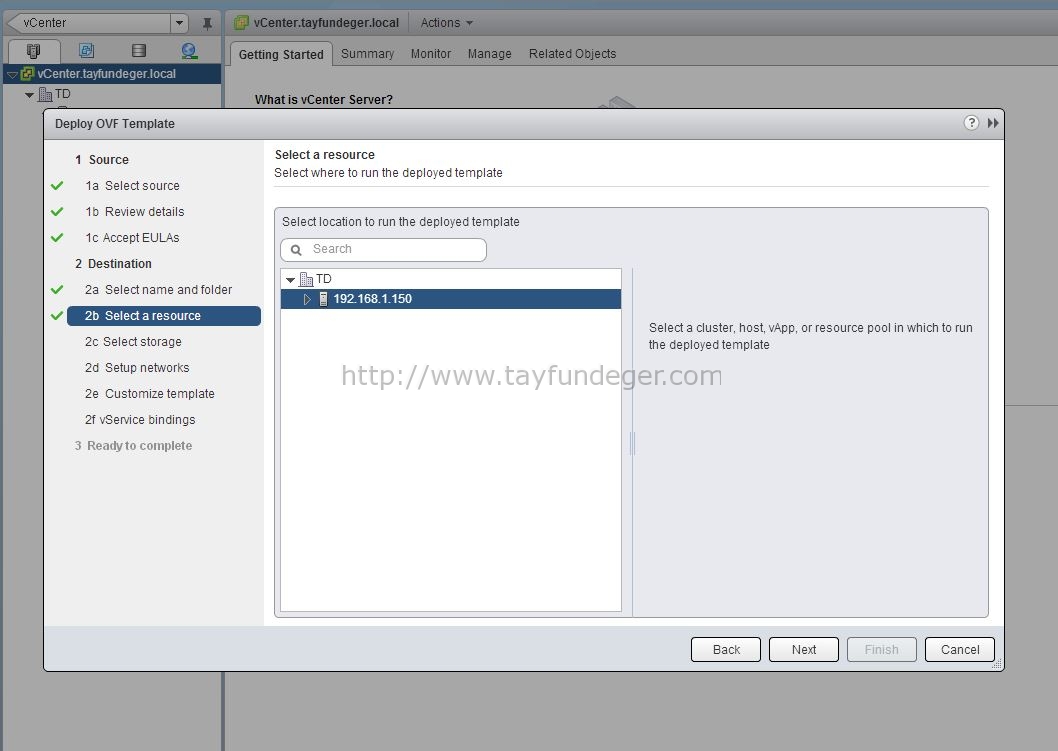The image size is (1058, 751).
Task: Switch to Getting Started tab
Action: point(281,54)
